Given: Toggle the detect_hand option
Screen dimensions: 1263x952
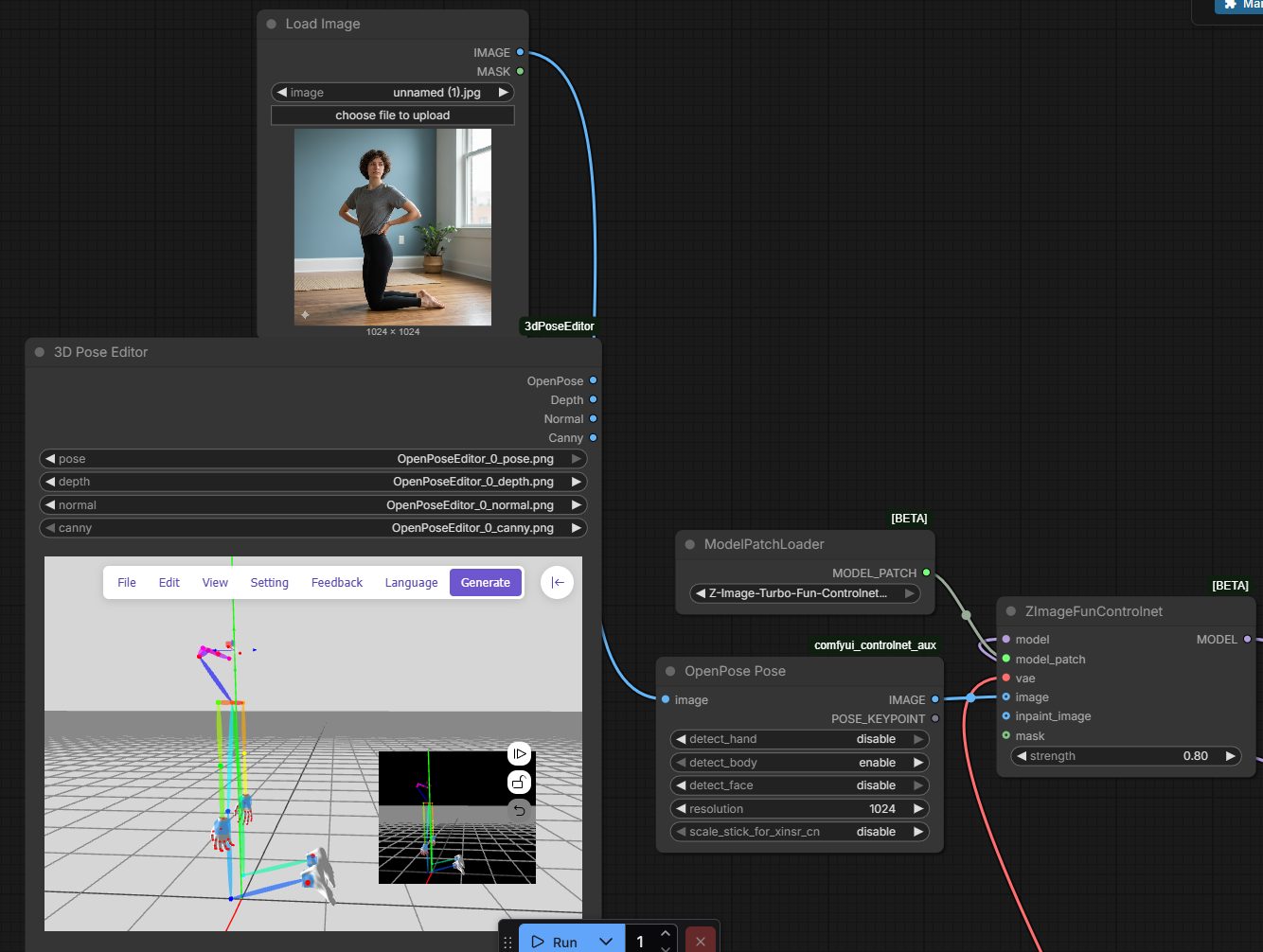Looking at the screenshot, I should coord(799,739).
